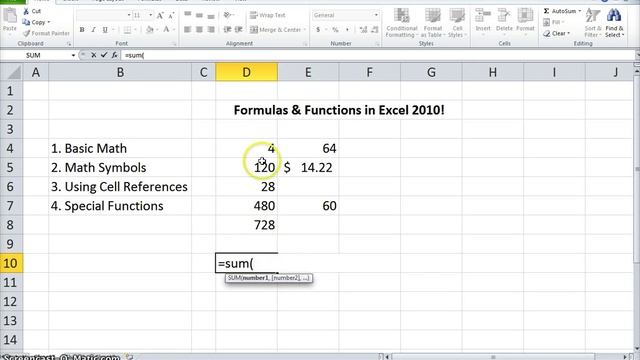Confirm formula with the checkmark Enter button
Screen dimensions: 640x360
(104, 55)
